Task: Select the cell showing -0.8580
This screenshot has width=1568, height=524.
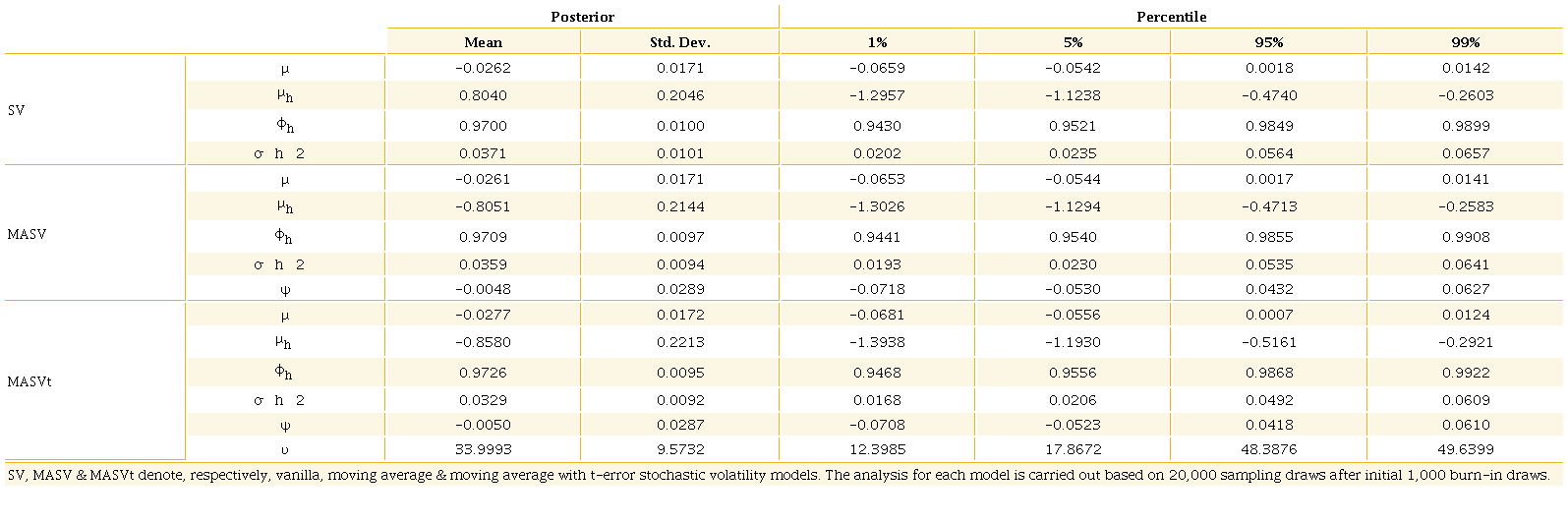Action: (483, 342)
